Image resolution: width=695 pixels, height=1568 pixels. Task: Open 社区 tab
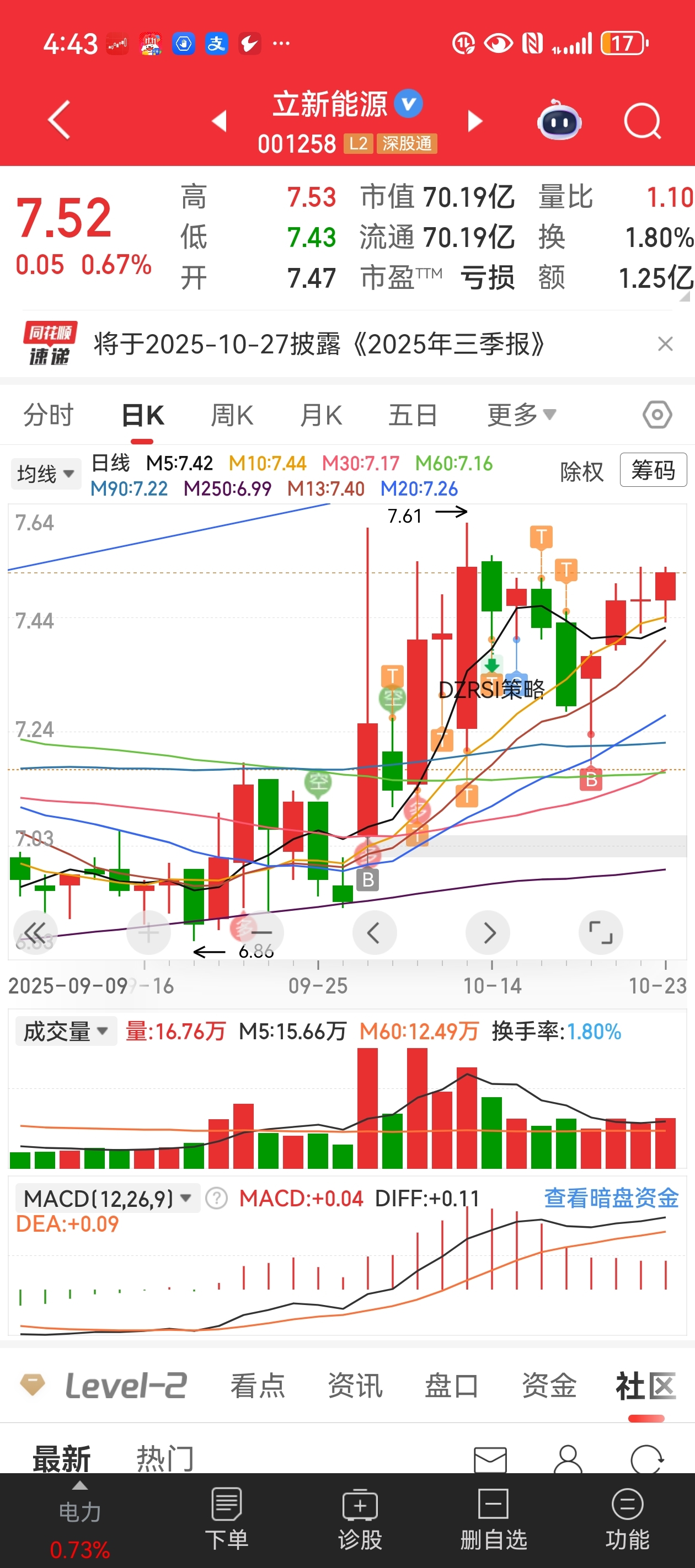(646, 1387)
